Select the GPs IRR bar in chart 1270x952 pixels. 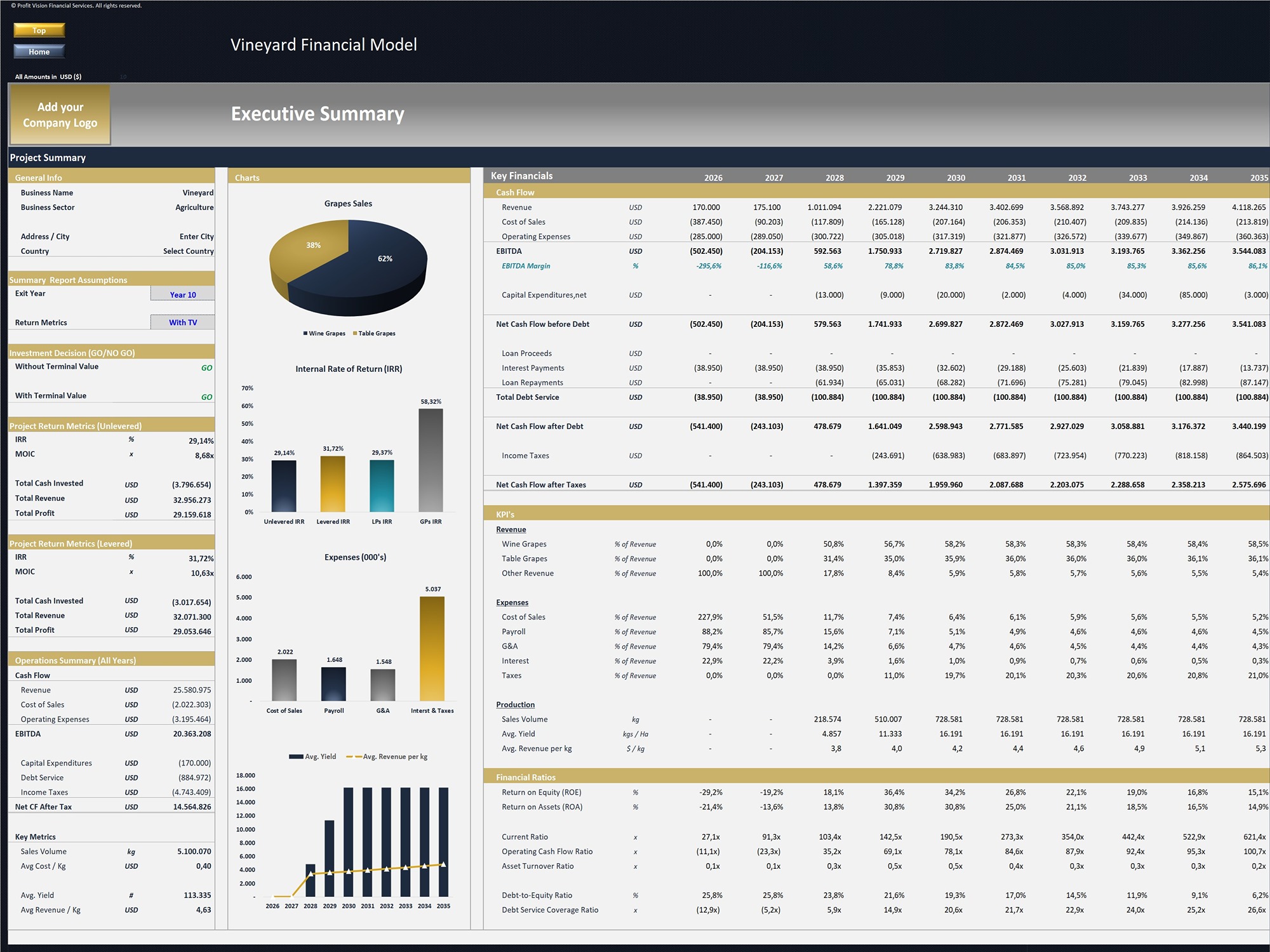pyautogui.click(x=431, y=460)
